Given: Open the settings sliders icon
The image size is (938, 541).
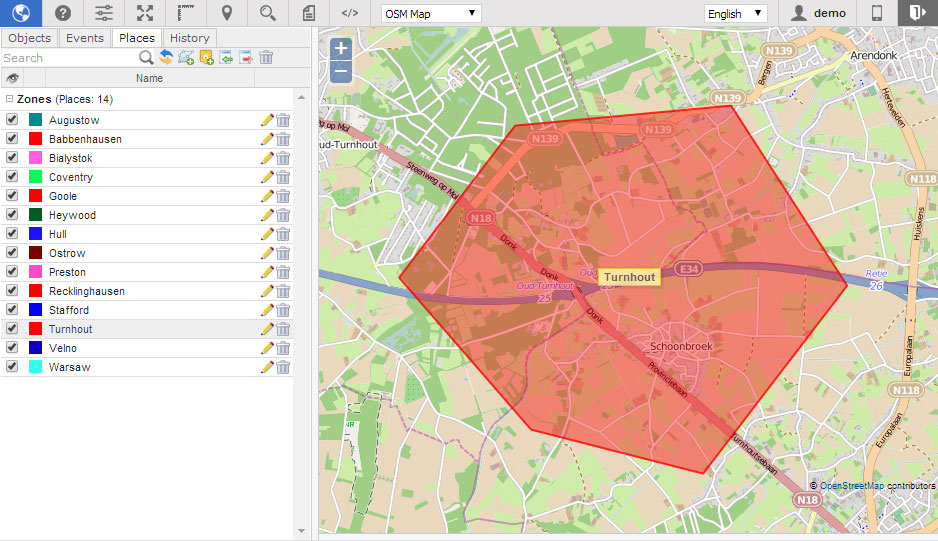Looking at the screenshot, I should (x=104, y=13).
